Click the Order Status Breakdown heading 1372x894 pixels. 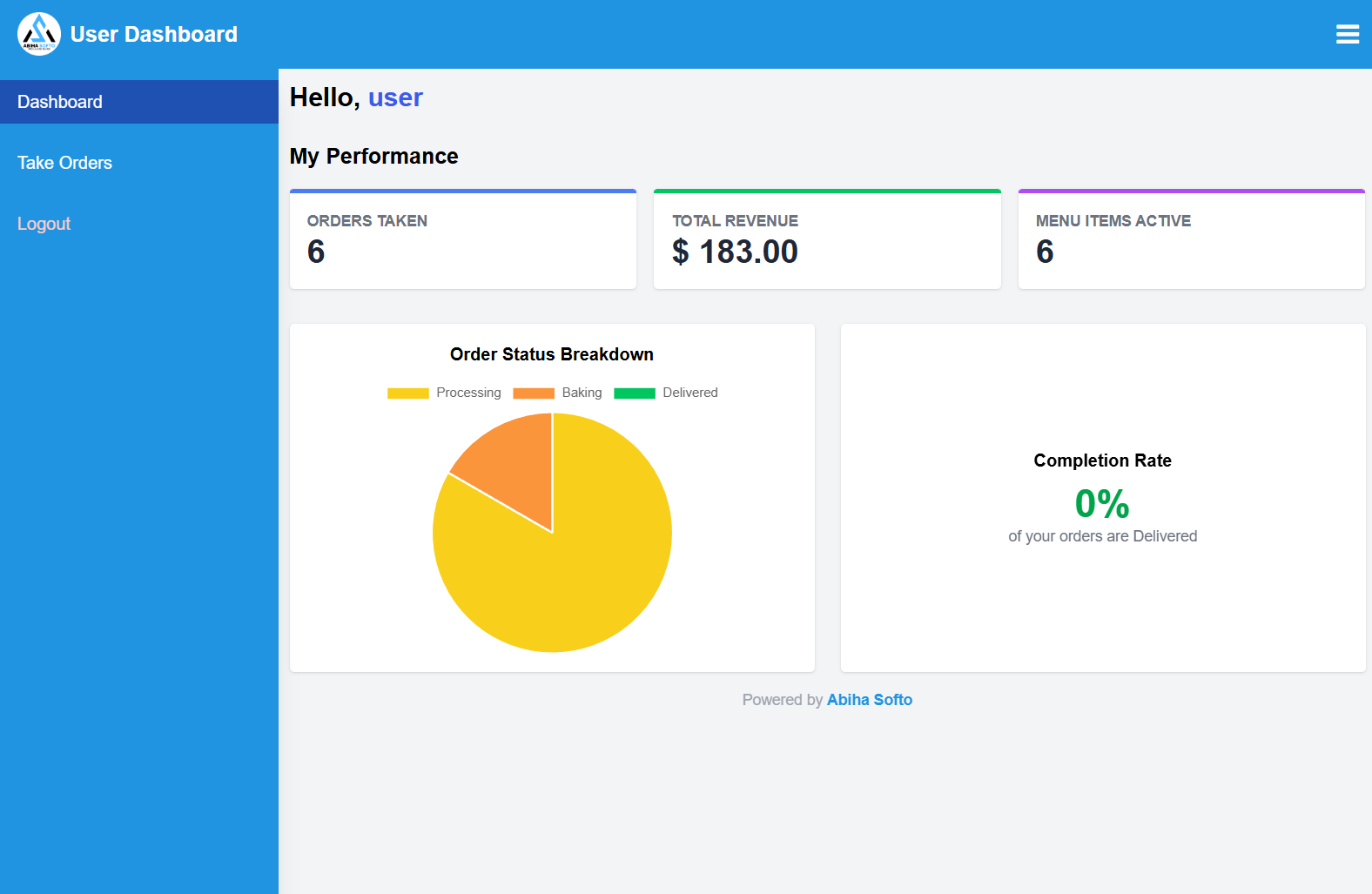[x=552, y=354]
